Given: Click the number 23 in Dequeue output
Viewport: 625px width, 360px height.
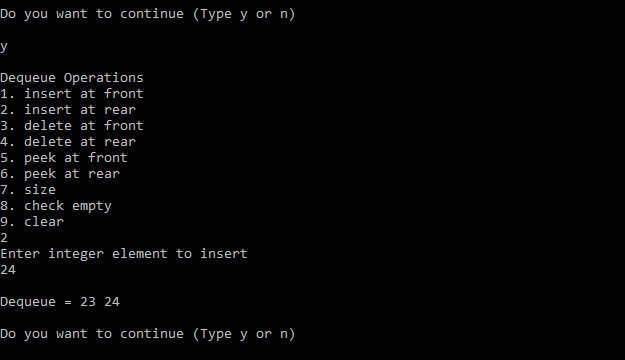Looking at the screenshot, I should pos(88,302).
